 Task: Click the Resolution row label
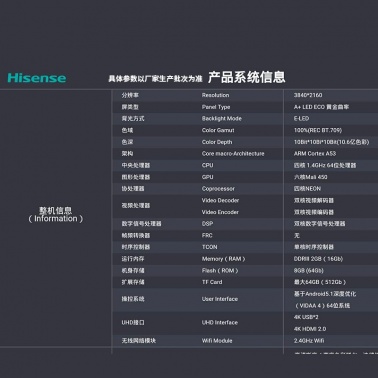pos(215,95)
